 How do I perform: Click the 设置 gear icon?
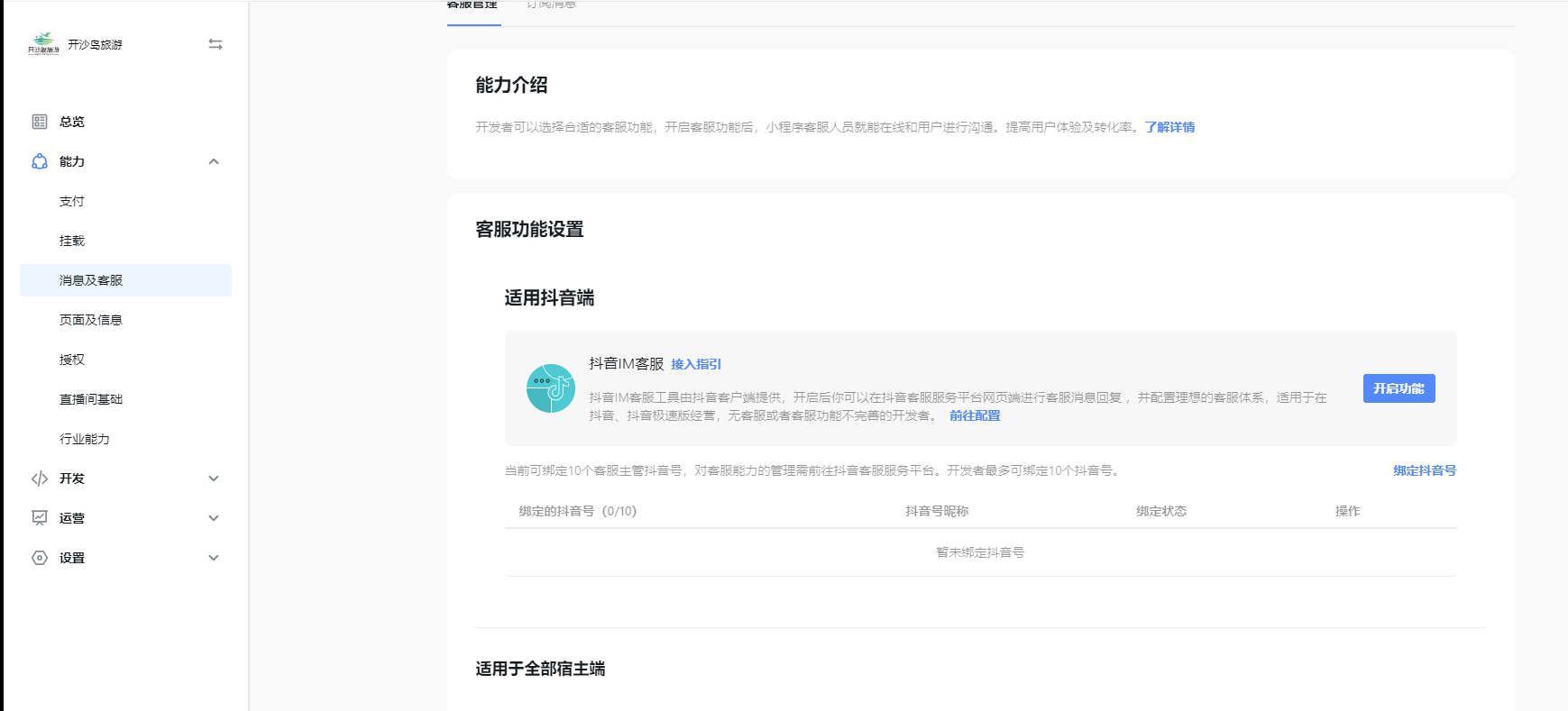40,558
